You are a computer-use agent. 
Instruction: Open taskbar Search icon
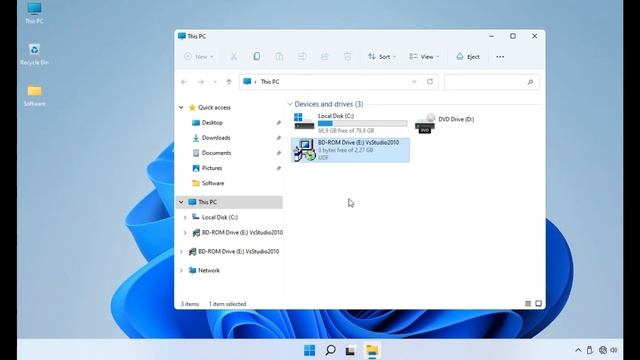tap(330, 350)
